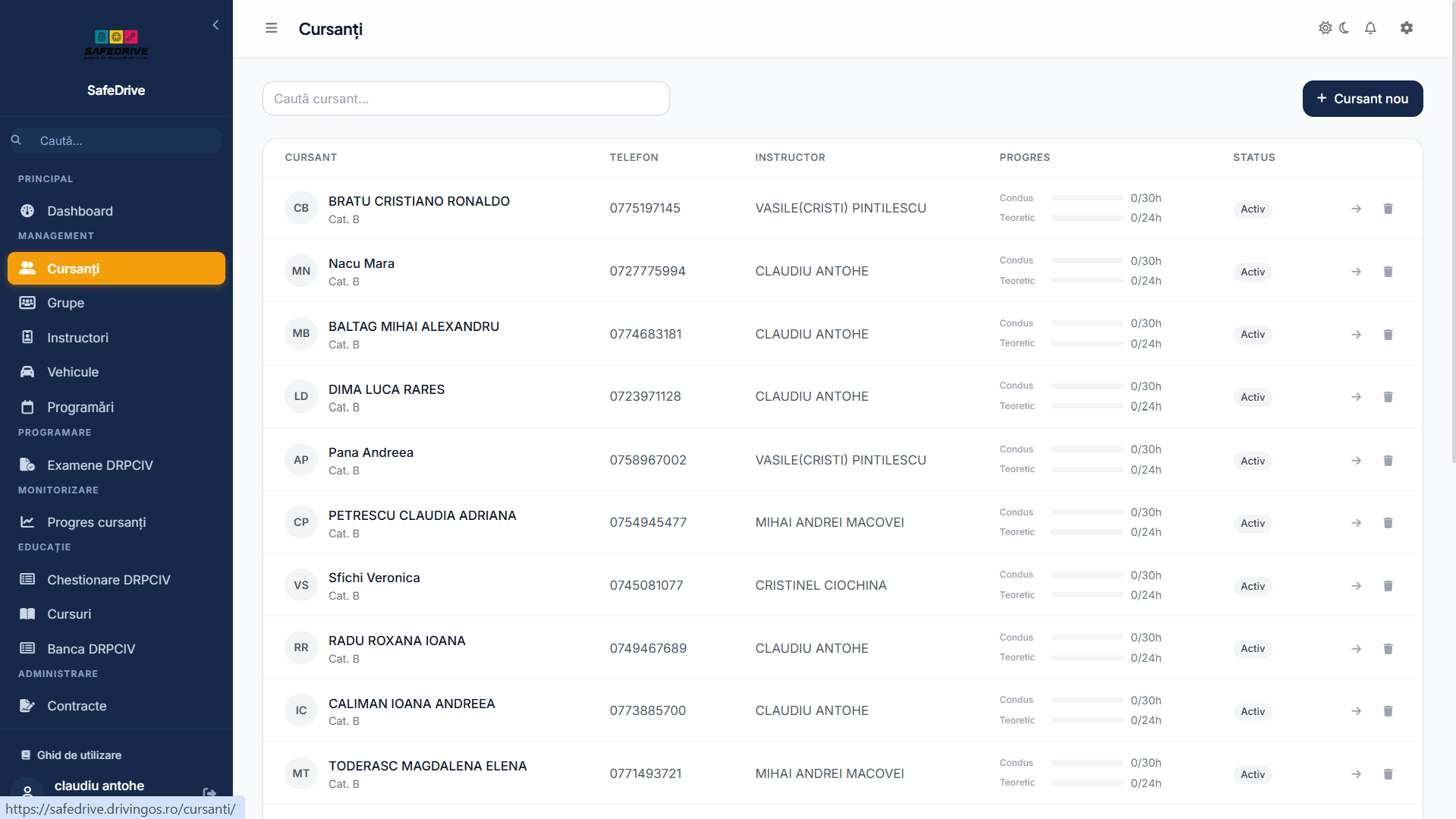Select Cursanți in the sidebar
The height and width of the screenshot is (819, 1456).
pyautogui.click(x=116, y=269)
